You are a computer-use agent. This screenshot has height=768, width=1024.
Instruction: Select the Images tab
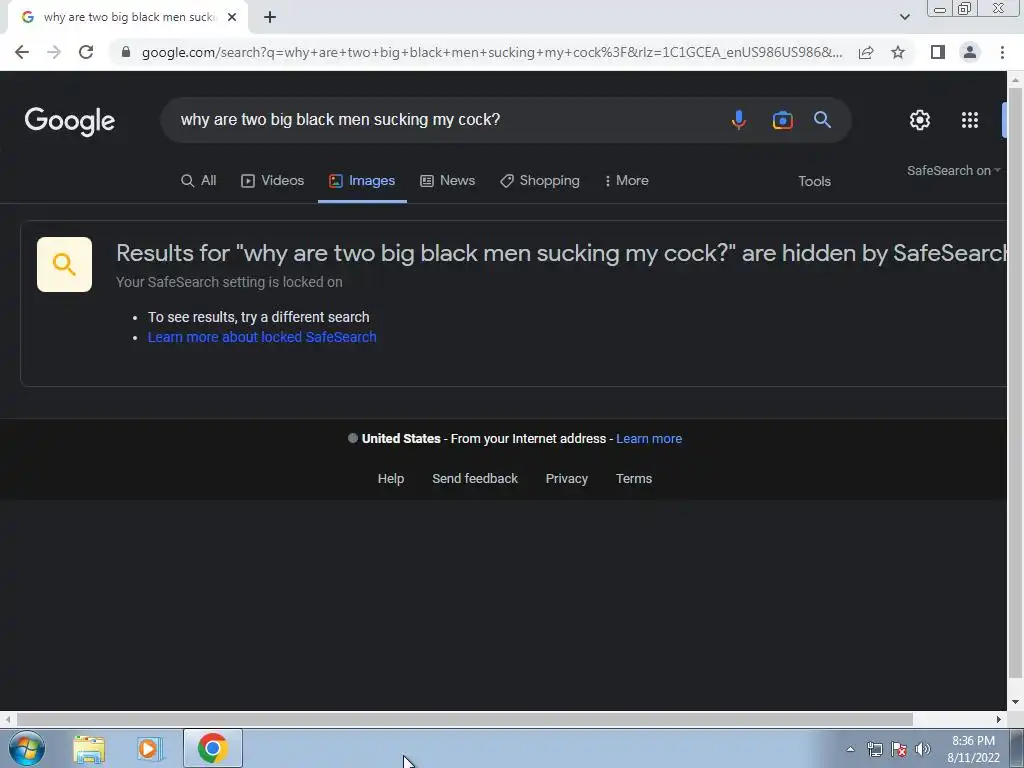pyautogui.click(x=362, y=181)
